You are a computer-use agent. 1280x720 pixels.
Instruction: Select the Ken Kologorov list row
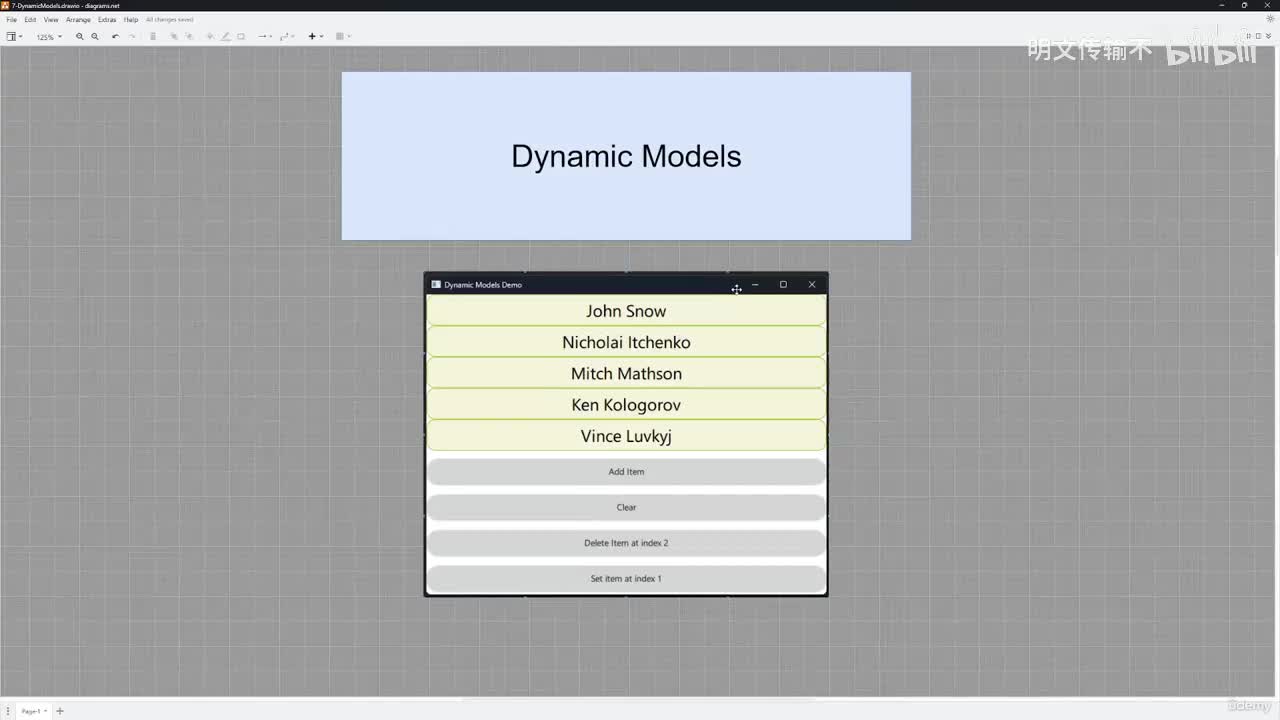pyautogui.click(x=626, y=405)
